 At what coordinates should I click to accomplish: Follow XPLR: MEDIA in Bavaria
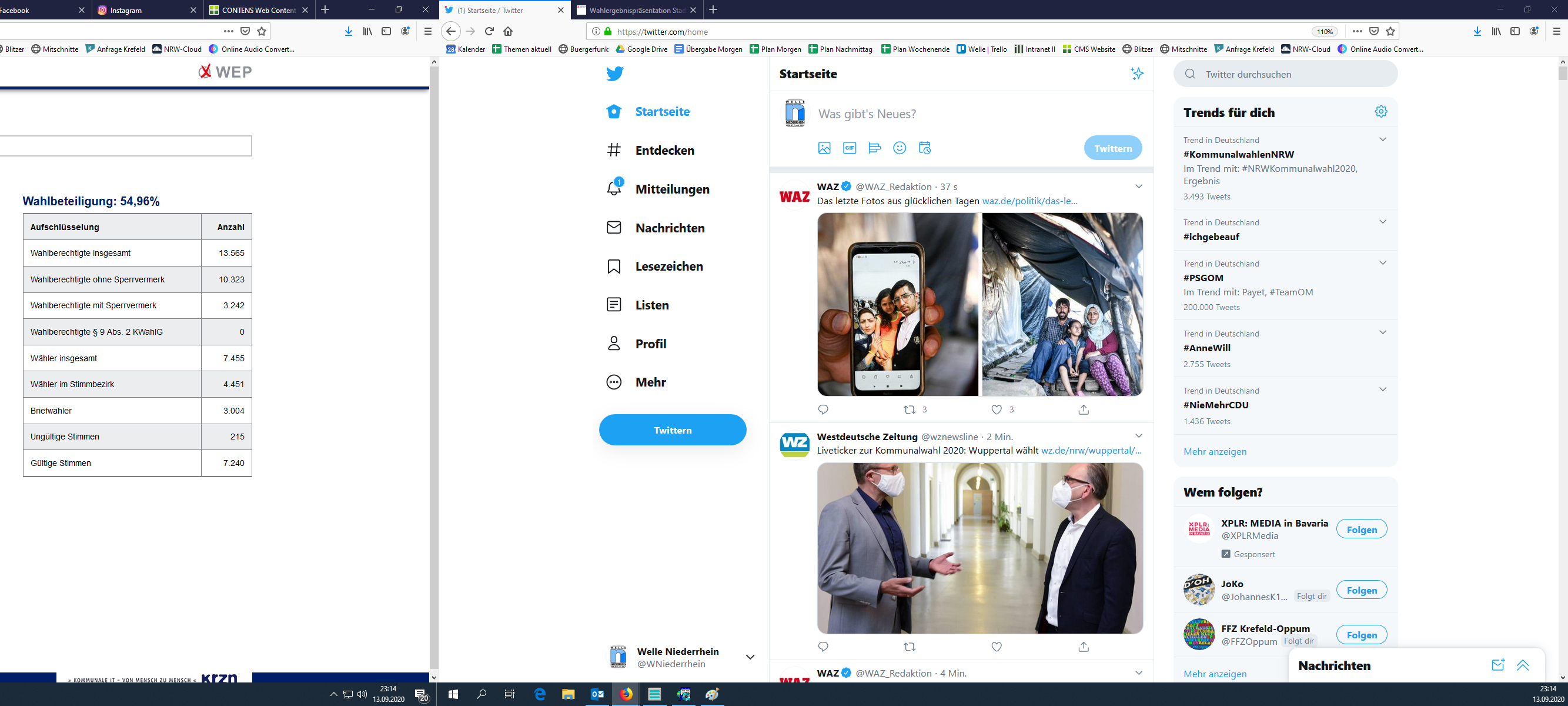click(1361, 529)
